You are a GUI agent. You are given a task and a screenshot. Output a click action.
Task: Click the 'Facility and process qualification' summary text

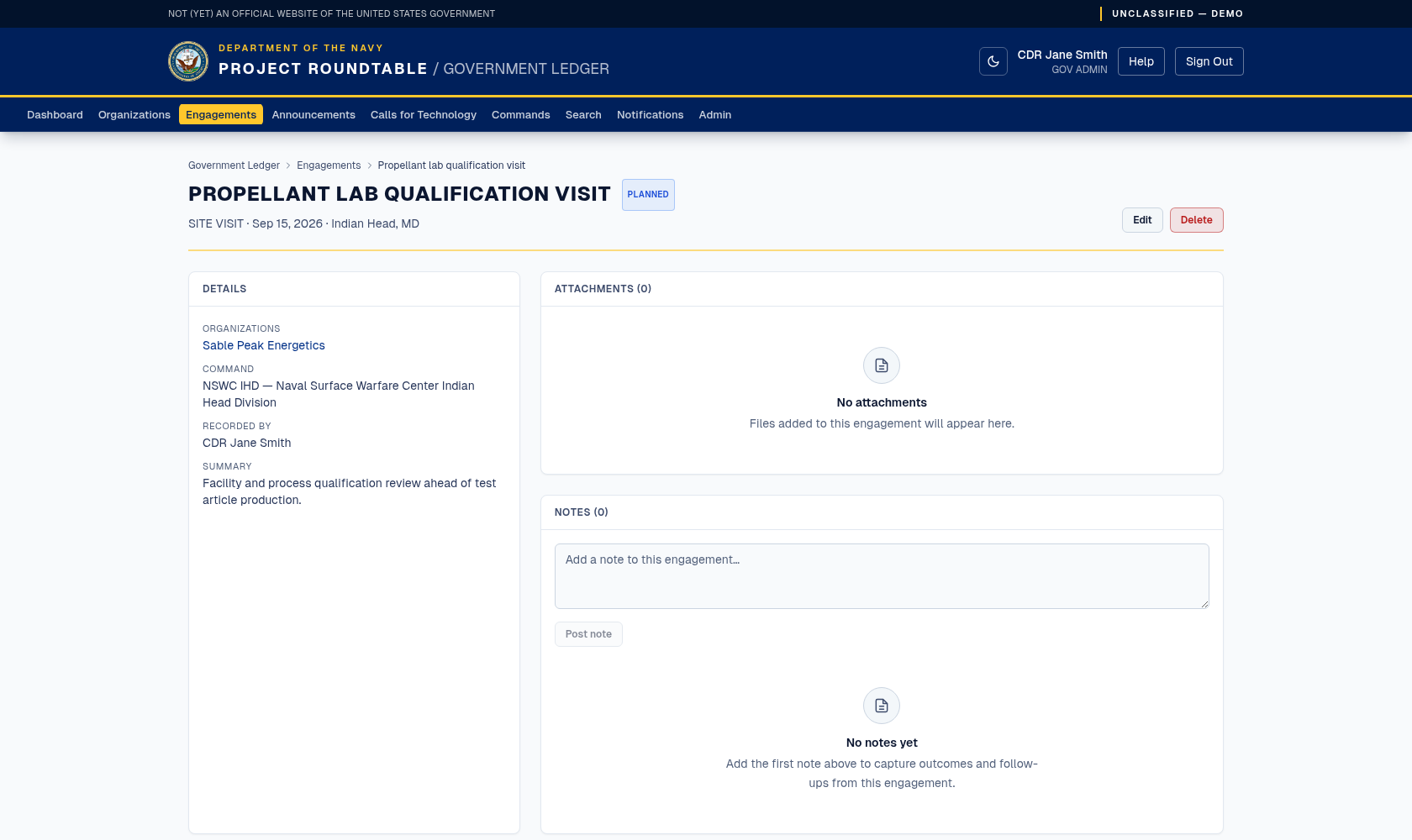coord(349,491)
